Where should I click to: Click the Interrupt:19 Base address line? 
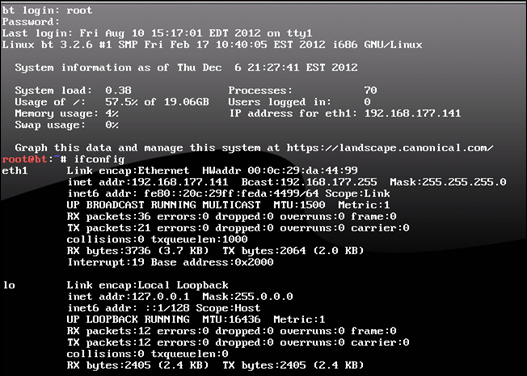tap(170, 262)
